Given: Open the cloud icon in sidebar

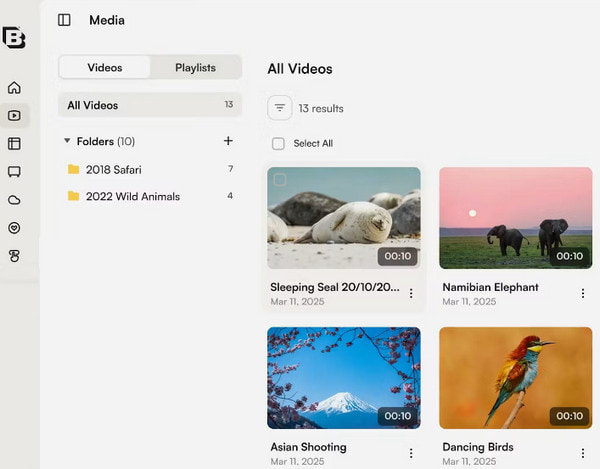Looking at the screenshot, I should tap(14, 200).
